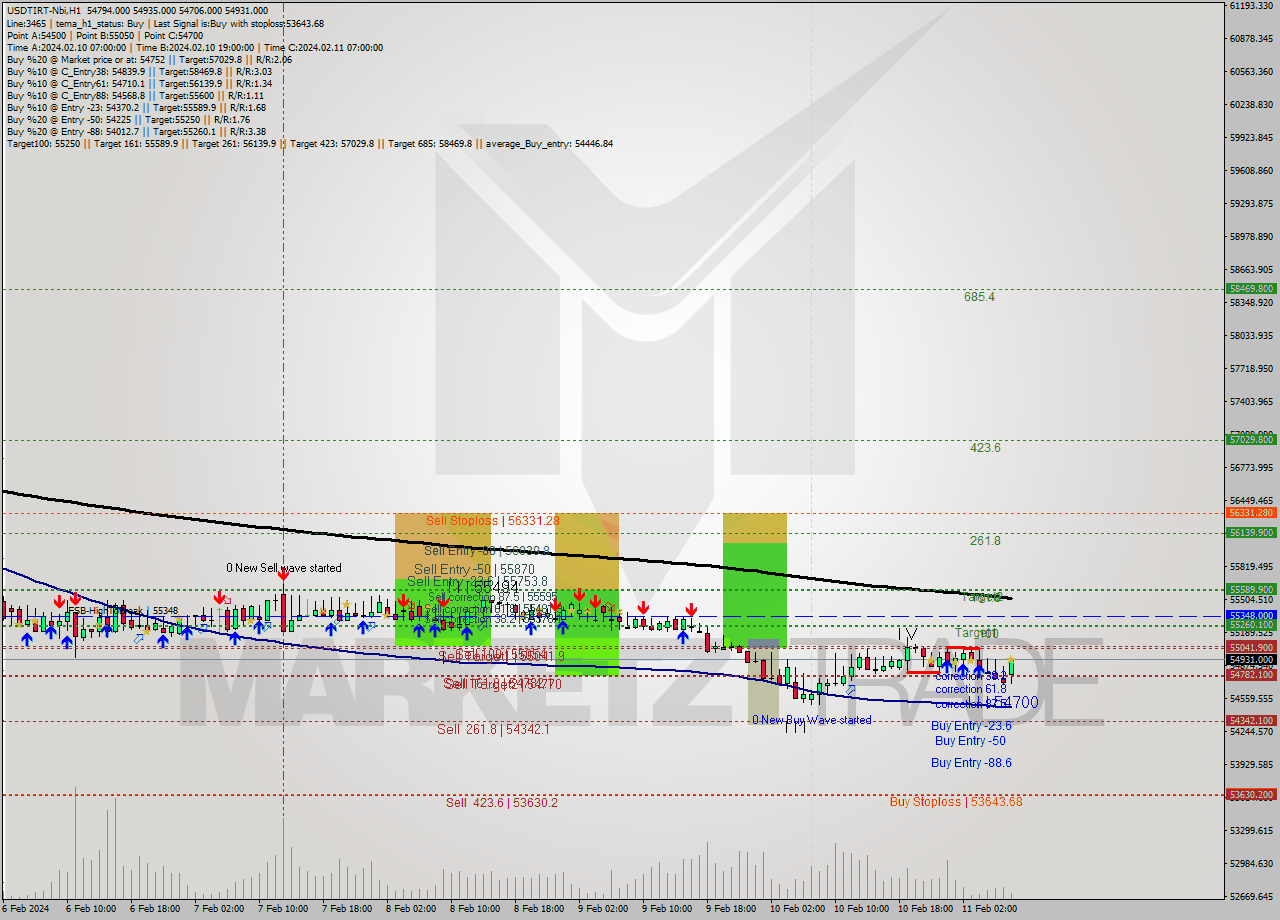Click the green 57029.800 price tag

click(x=1251, y=439)
